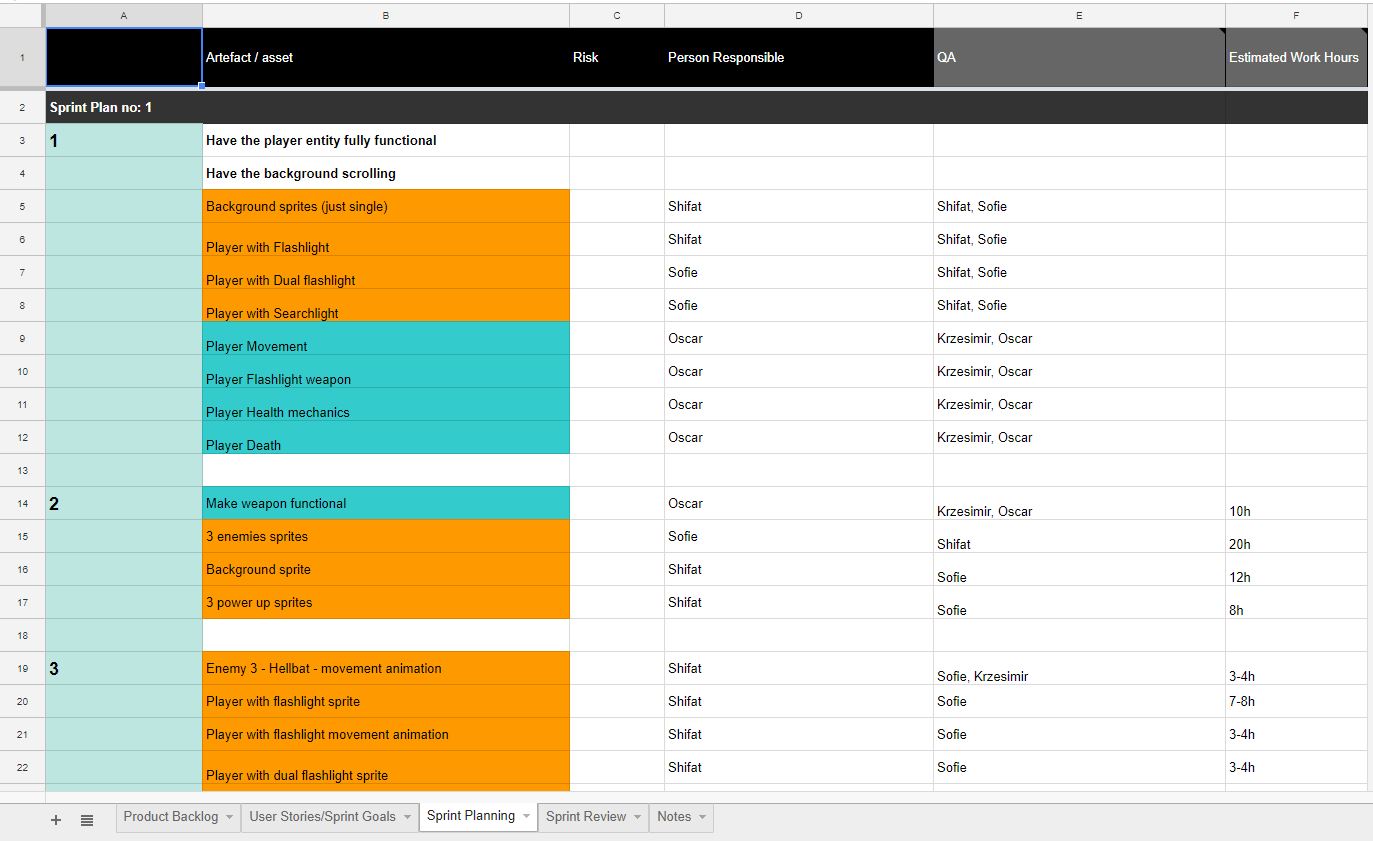
Task: Expand User Stories/Sprint Goals tab arrow menu
Action: click(x=407, y=817)
